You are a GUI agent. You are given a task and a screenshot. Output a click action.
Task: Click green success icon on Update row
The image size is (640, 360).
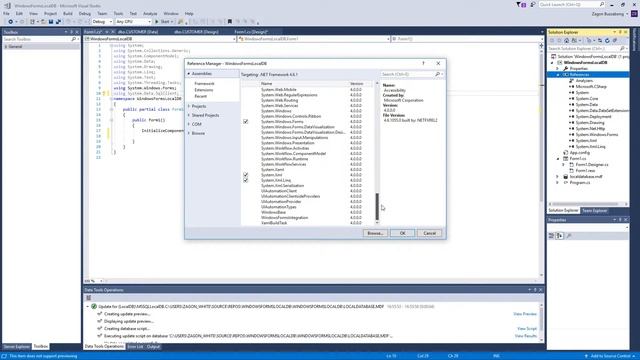(x=94, y=306)
